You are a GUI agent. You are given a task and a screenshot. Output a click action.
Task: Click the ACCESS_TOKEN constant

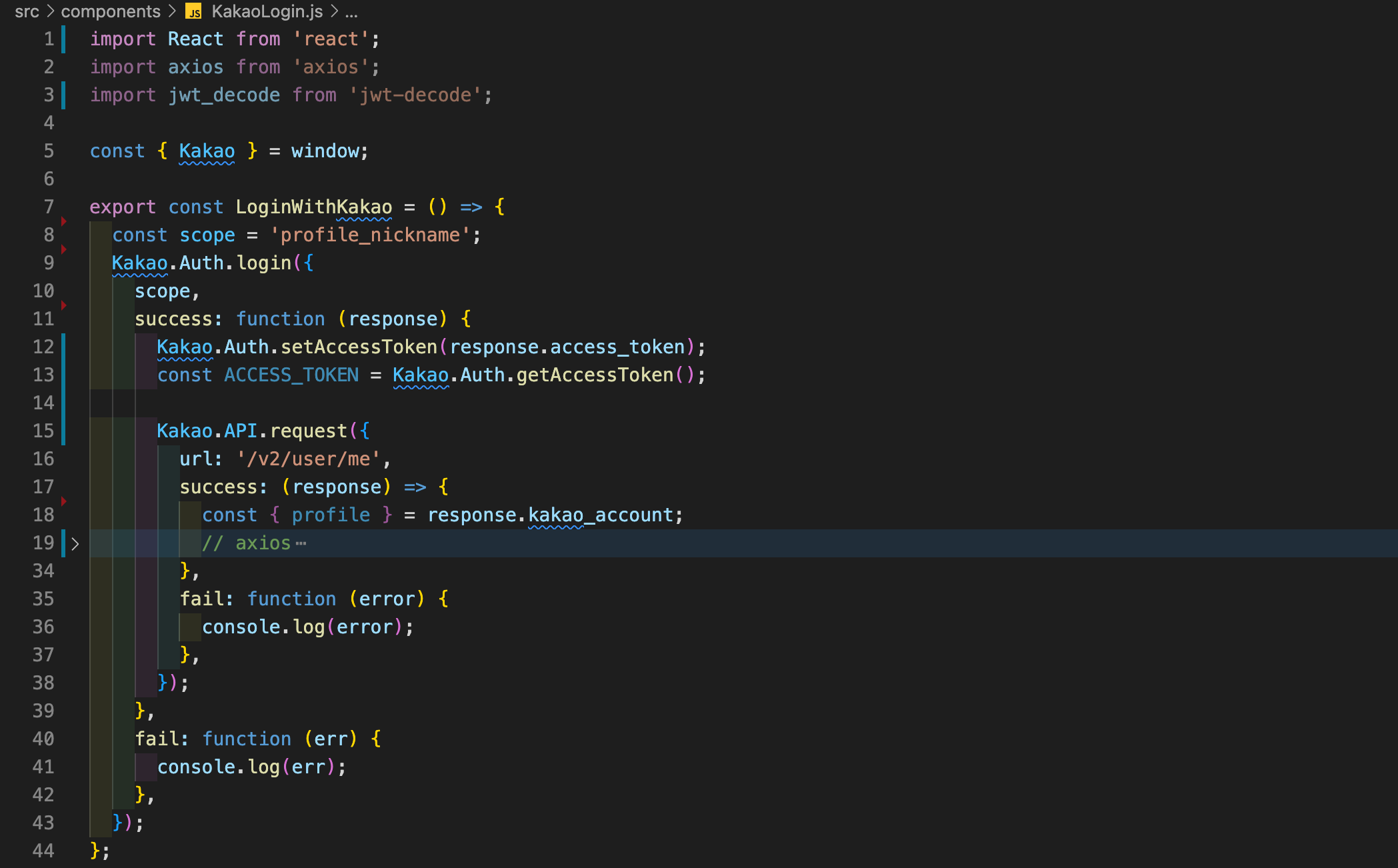(291, 375)
